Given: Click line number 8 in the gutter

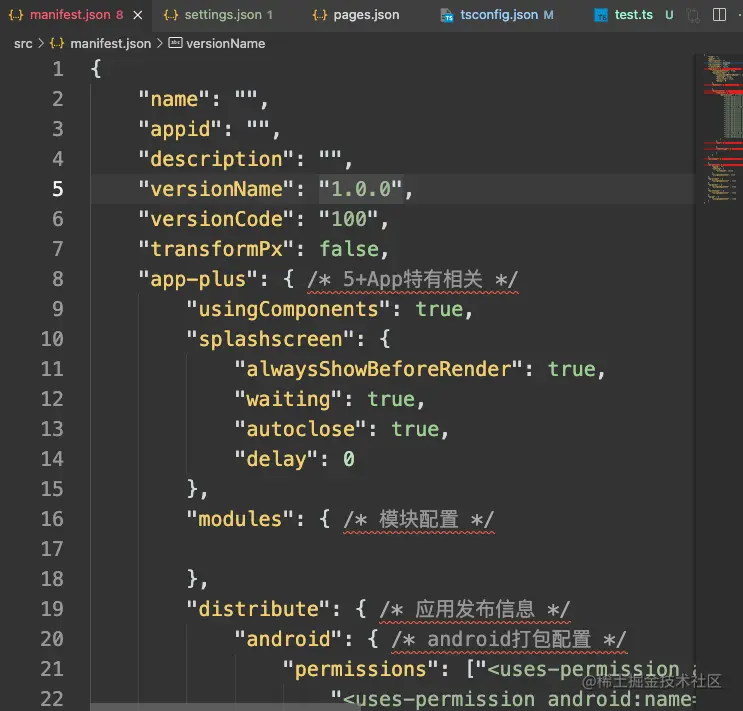Looking at the screenshot, I should (58, 279).
